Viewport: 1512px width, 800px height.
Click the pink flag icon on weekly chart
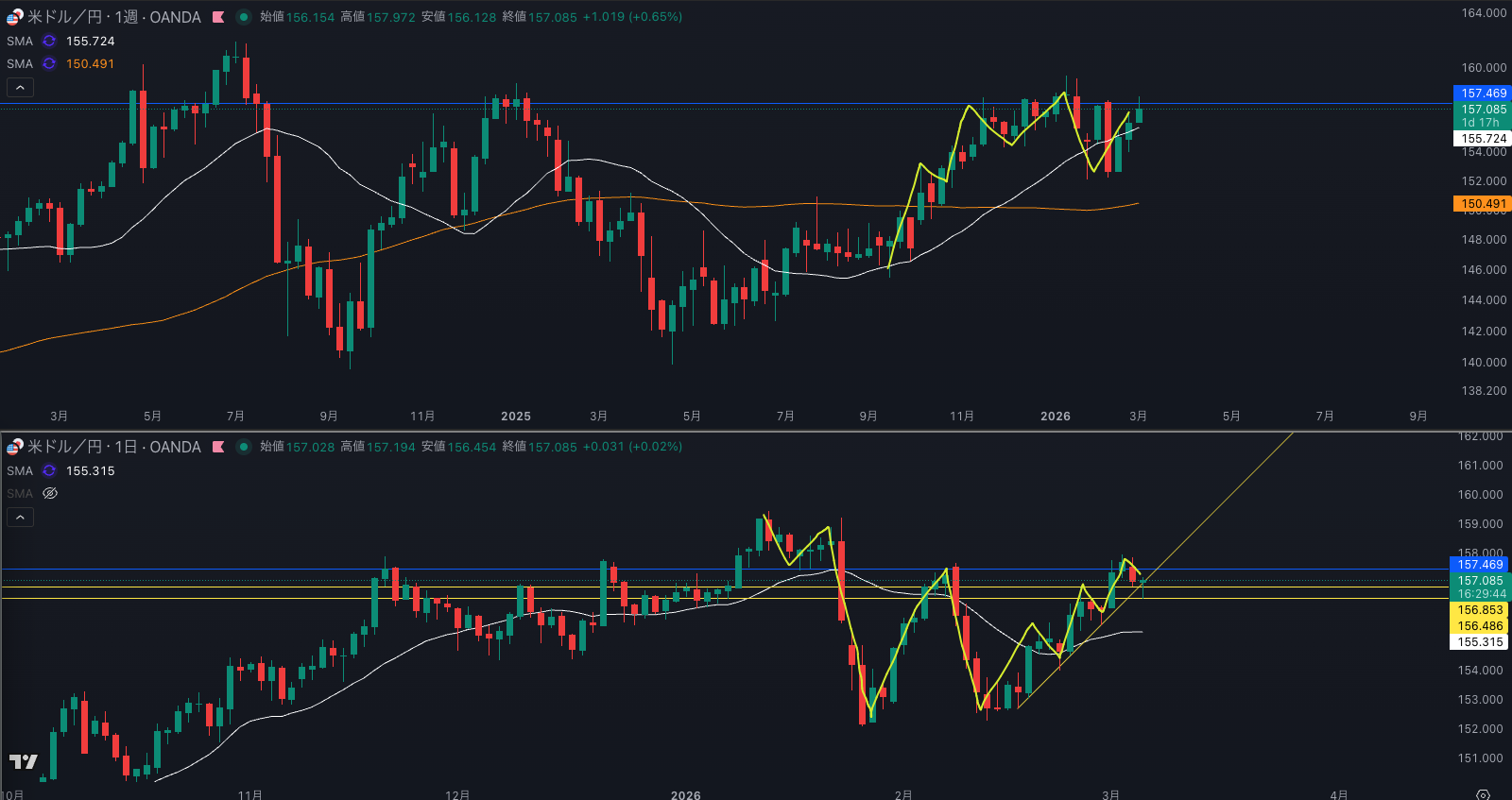[218, 17]
